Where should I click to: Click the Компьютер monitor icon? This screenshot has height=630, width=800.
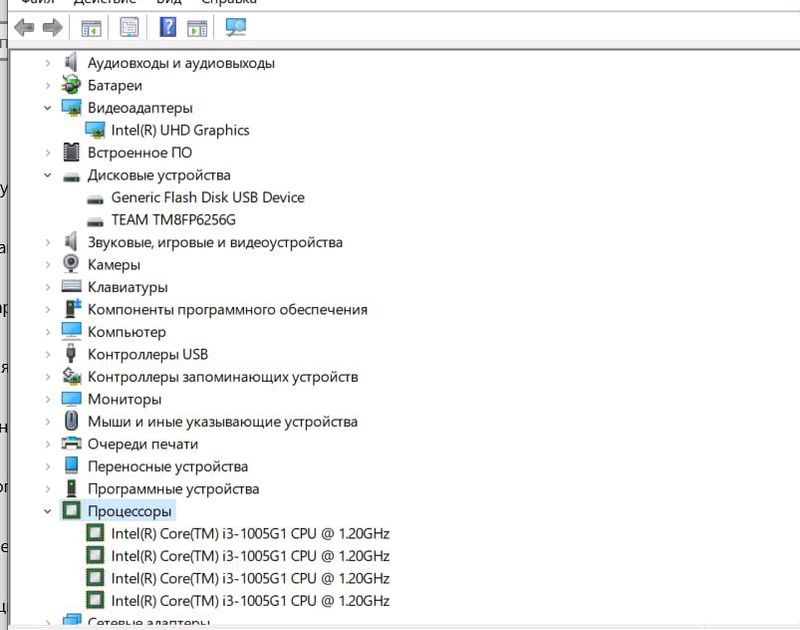coord(71,331)
